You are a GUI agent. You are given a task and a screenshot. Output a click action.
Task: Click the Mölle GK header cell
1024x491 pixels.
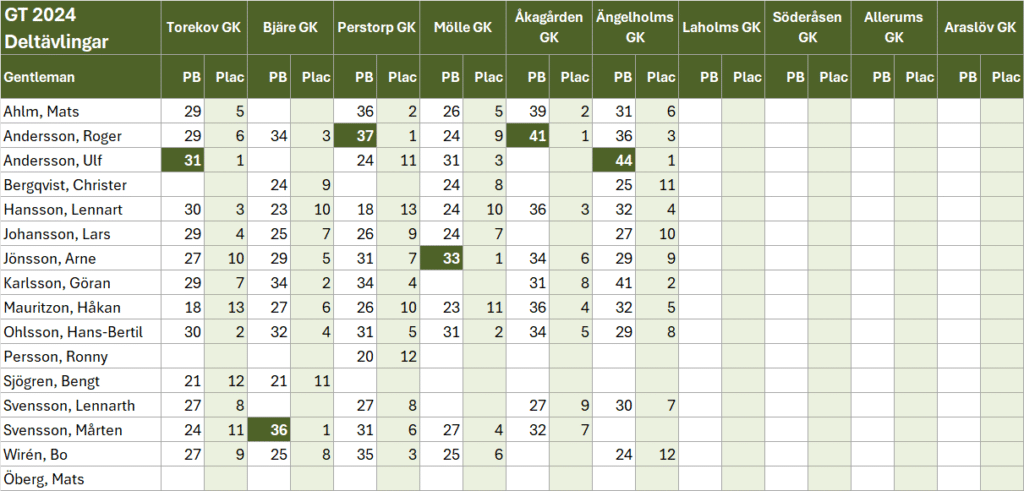pos(462,28)
